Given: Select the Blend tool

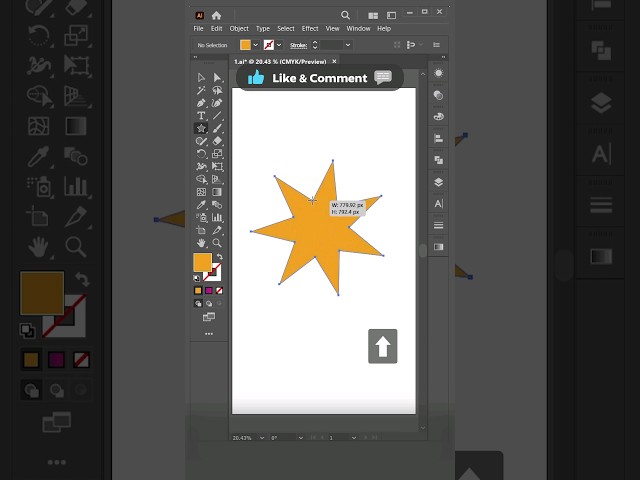Looking at the screenshot, I should [x=217, y=204].
